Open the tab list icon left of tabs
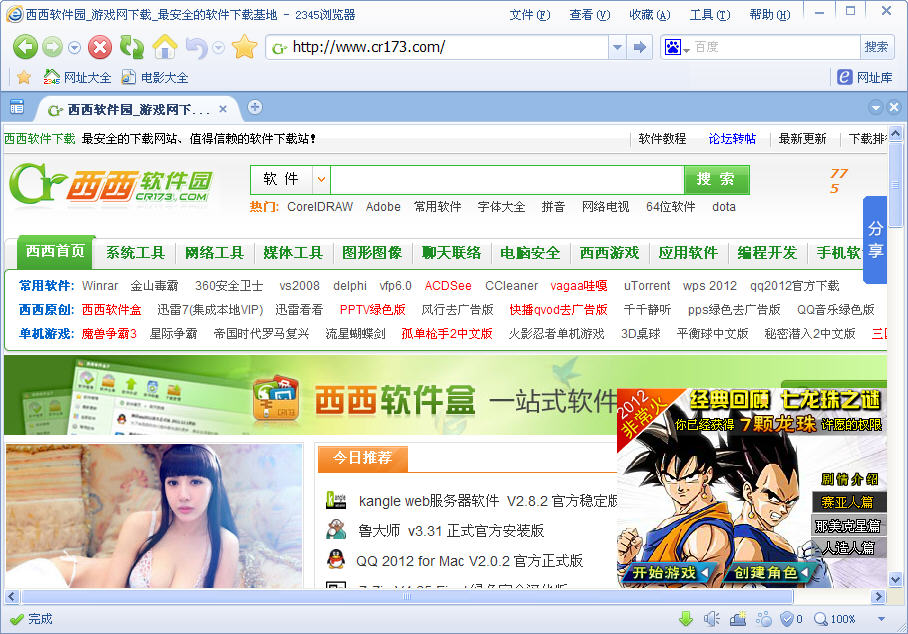908x634 pixels. 17,107
